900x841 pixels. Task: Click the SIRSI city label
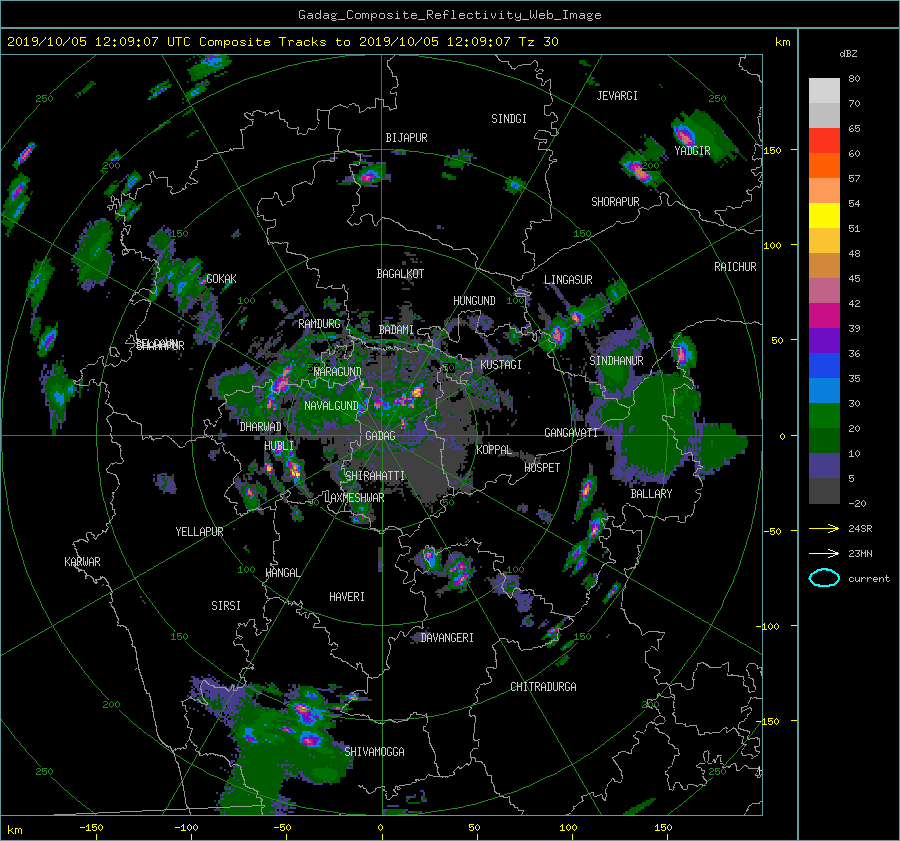(226, 606)
